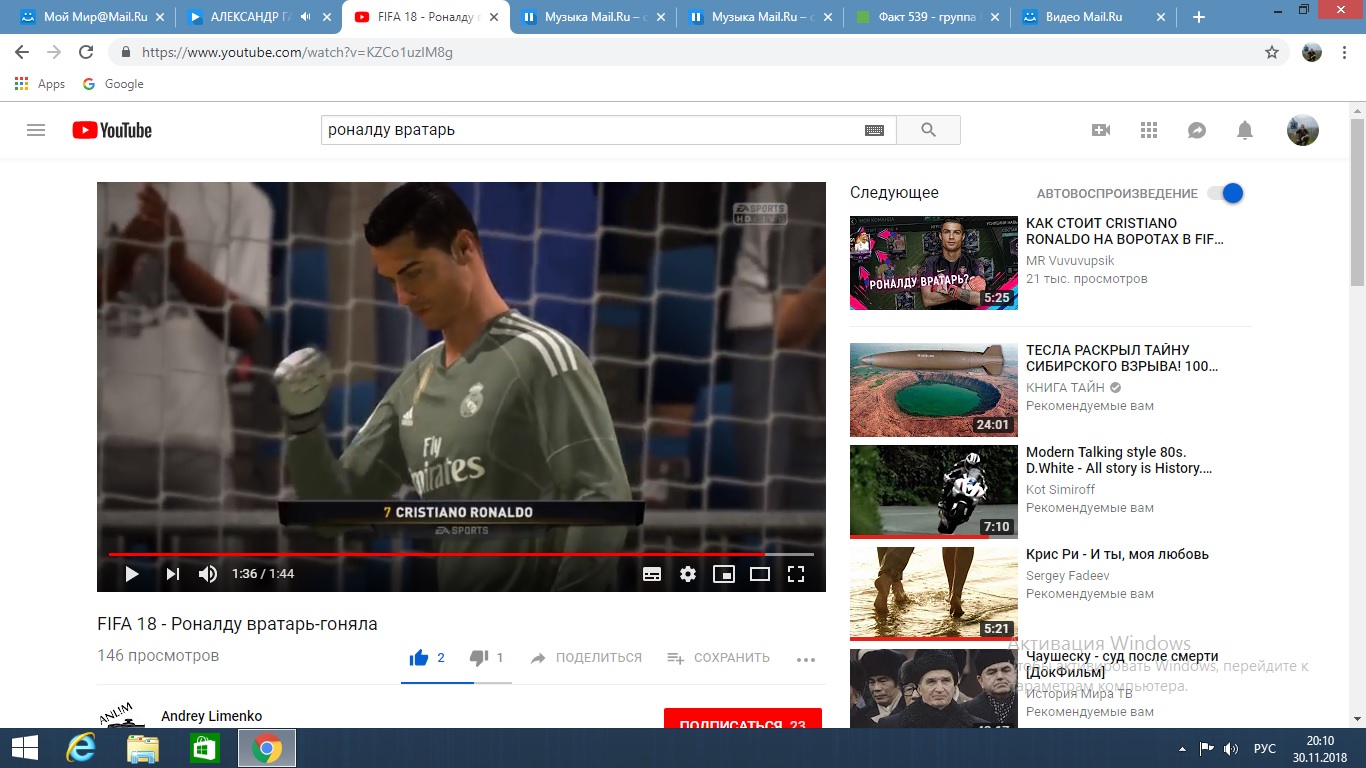
Task: Click the address bar URL
Action: pos(297,52)
